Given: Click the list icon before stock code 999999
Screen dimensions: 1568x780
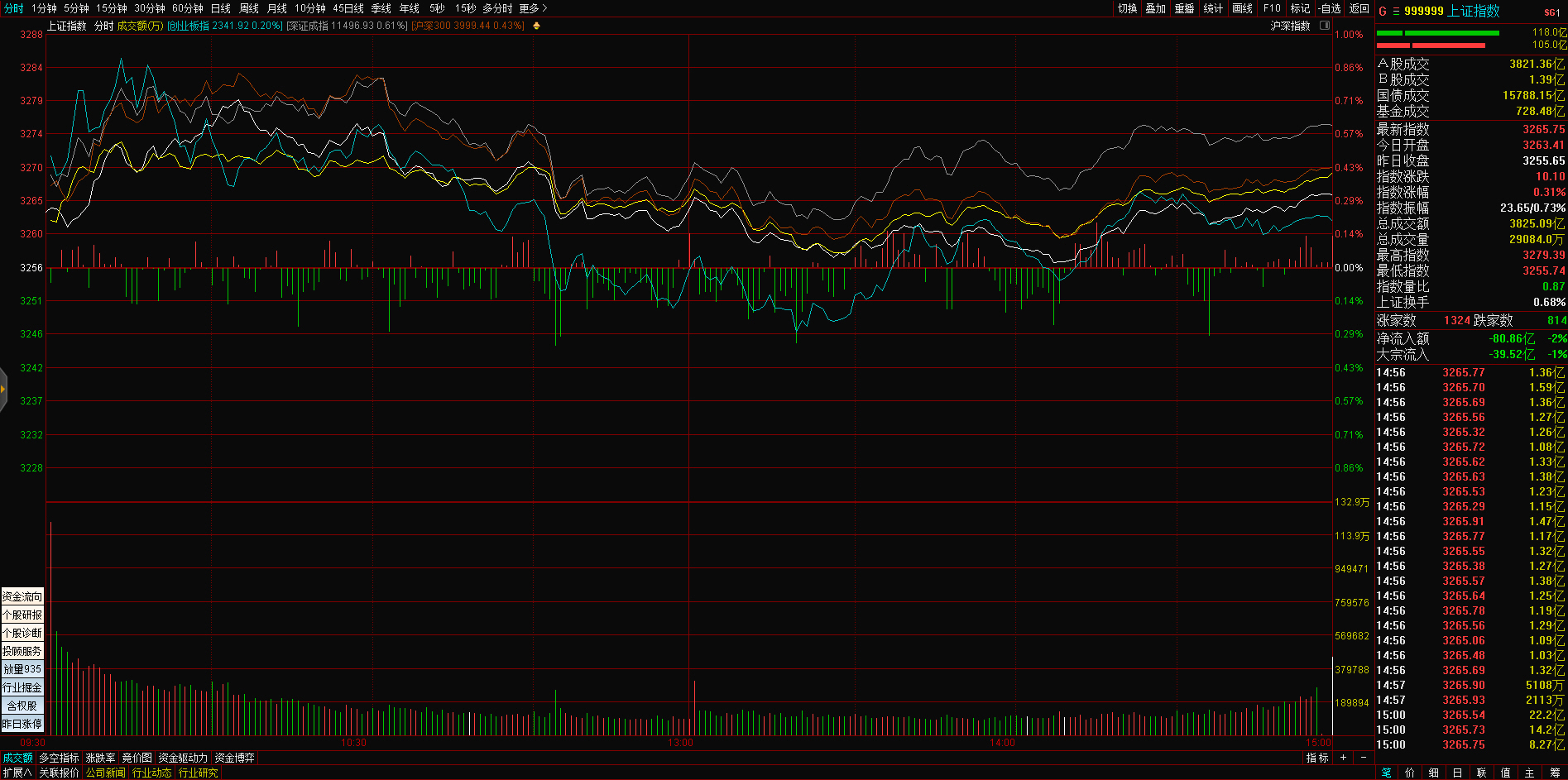Looking at the screenshot, I should coord(1395,11).
